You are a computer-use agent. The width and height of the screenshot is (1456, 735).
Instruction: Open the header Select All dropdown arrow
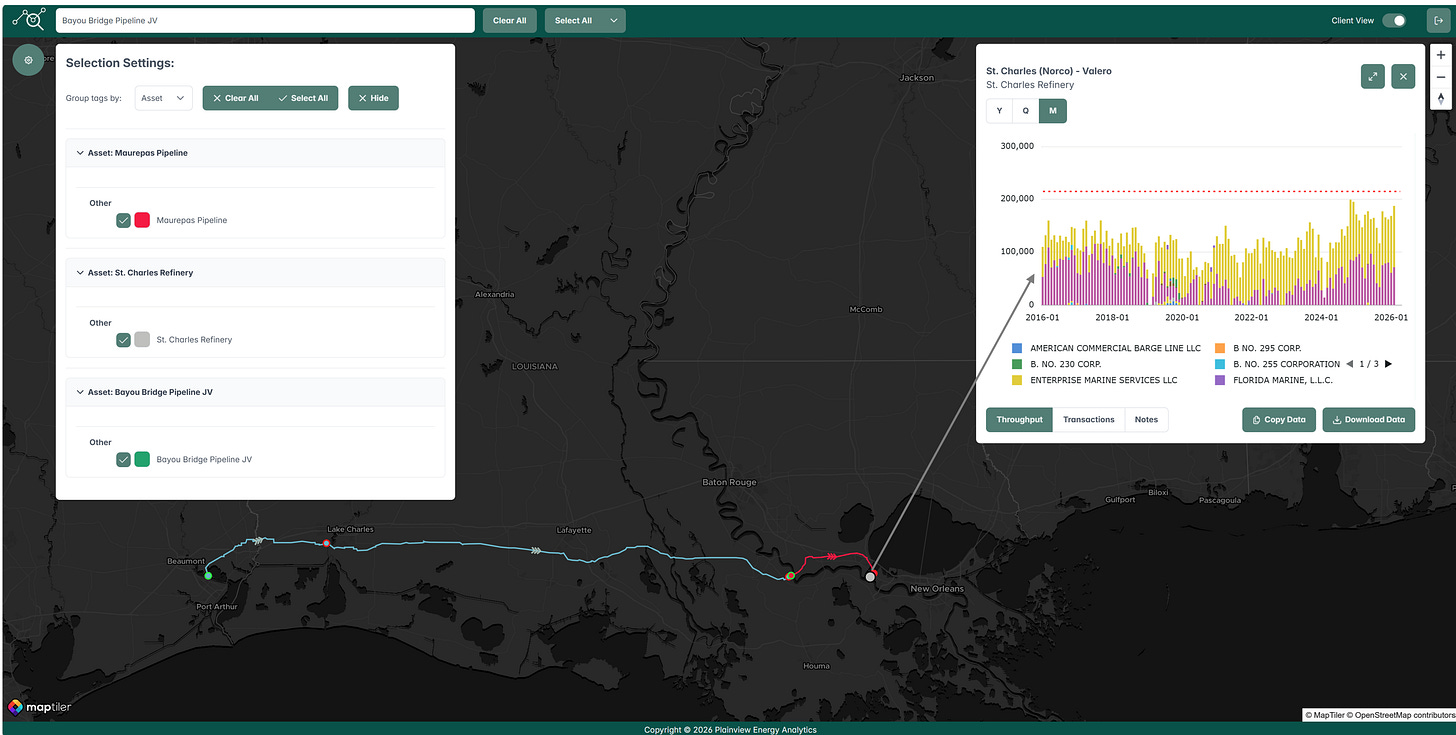tap(613, 20)
